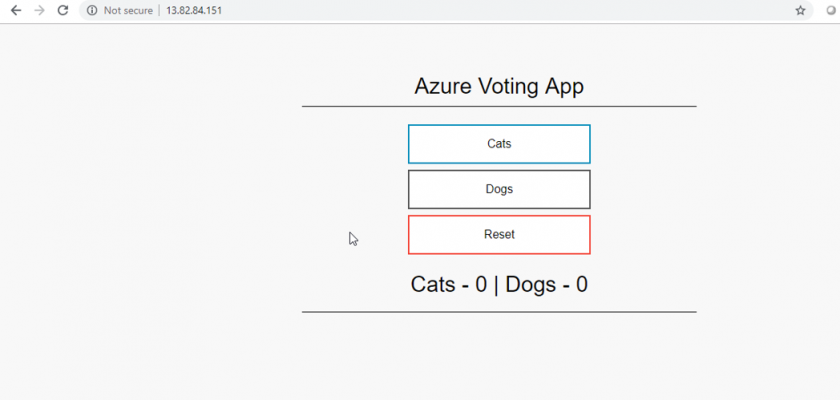Viewport: 840px width, 400px height.
Task: Reset the vote counts
Action: click(x=499, y=235)
